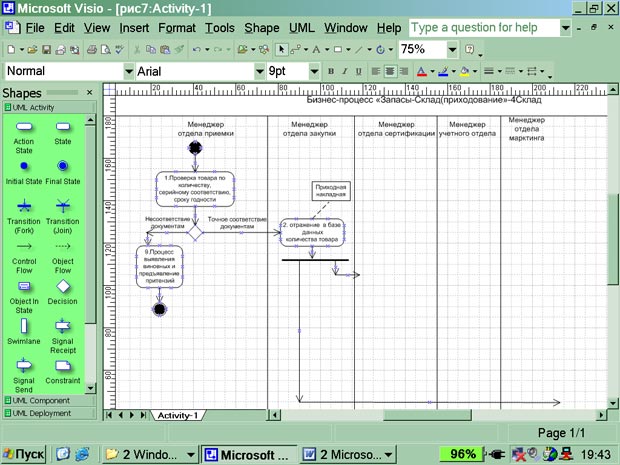
Task: Open the File menu
Action: tap(35, 28)
